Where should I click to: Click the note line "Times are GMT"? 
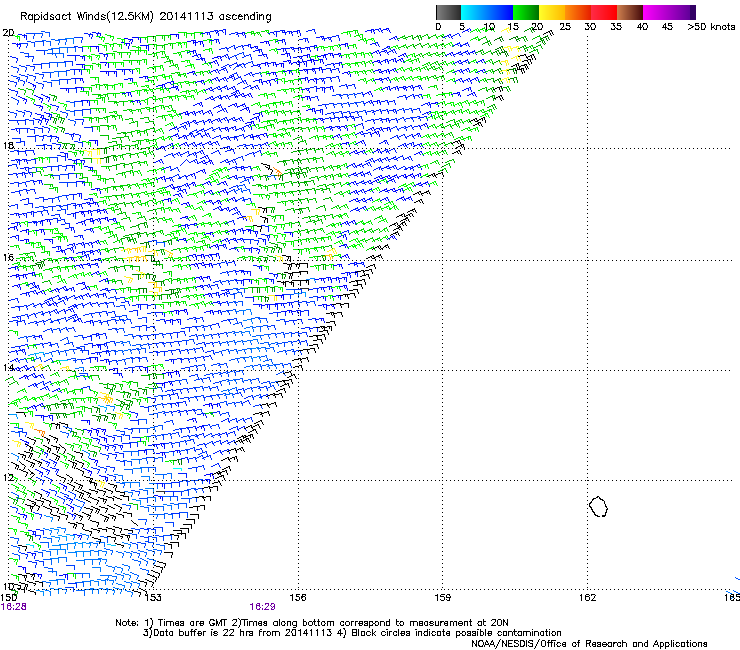click(191, 623)
